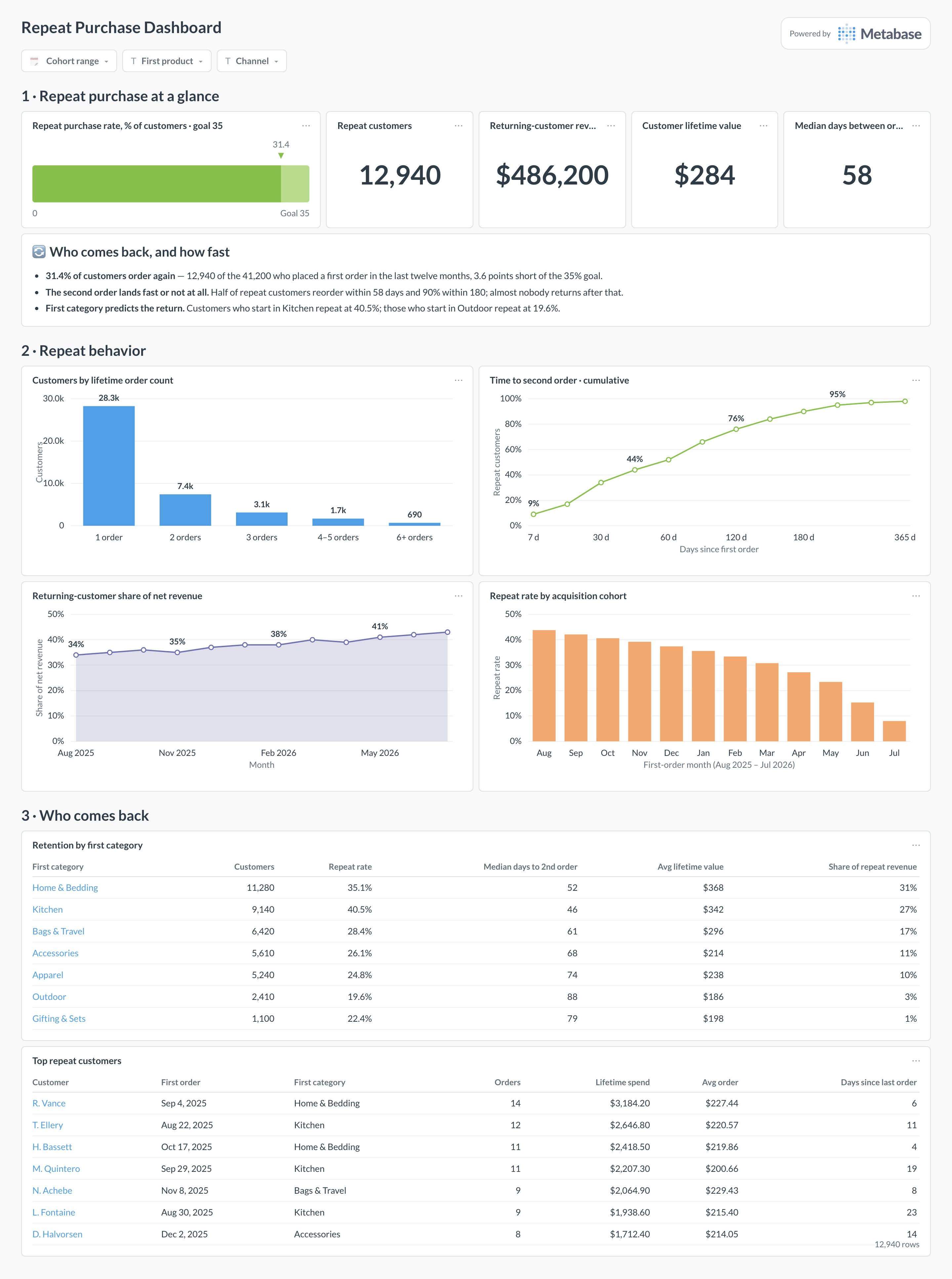Click the 12,940 rows footer count
The image size is (952, 1279).
point(897,1244)
